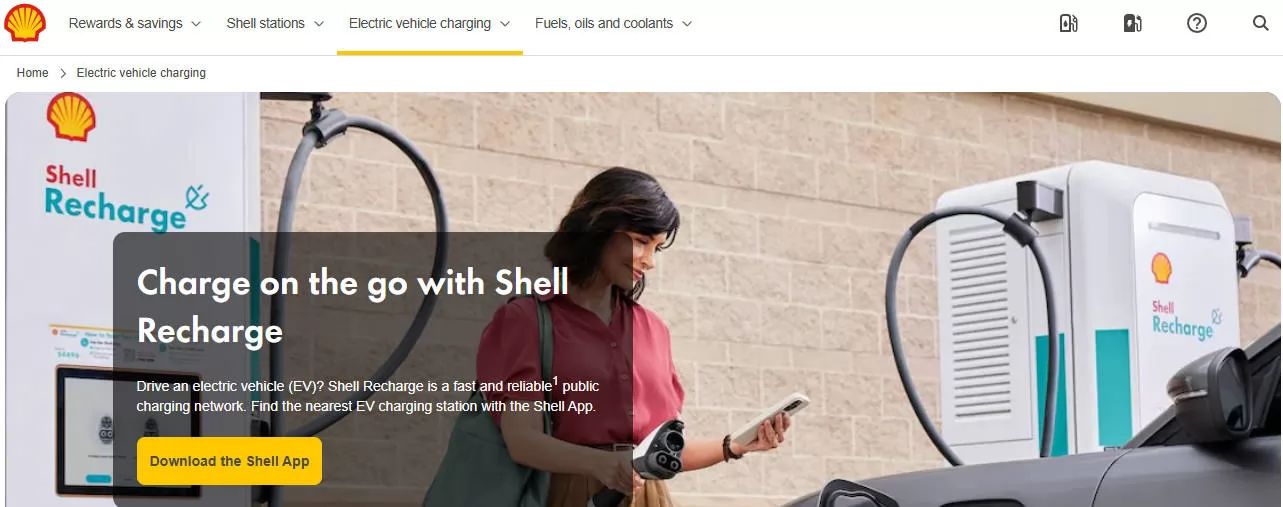The height and width of the screenshot is (507, 1283).
Task: Expand the Rewards & savings chevron
Action: [195, 23]
